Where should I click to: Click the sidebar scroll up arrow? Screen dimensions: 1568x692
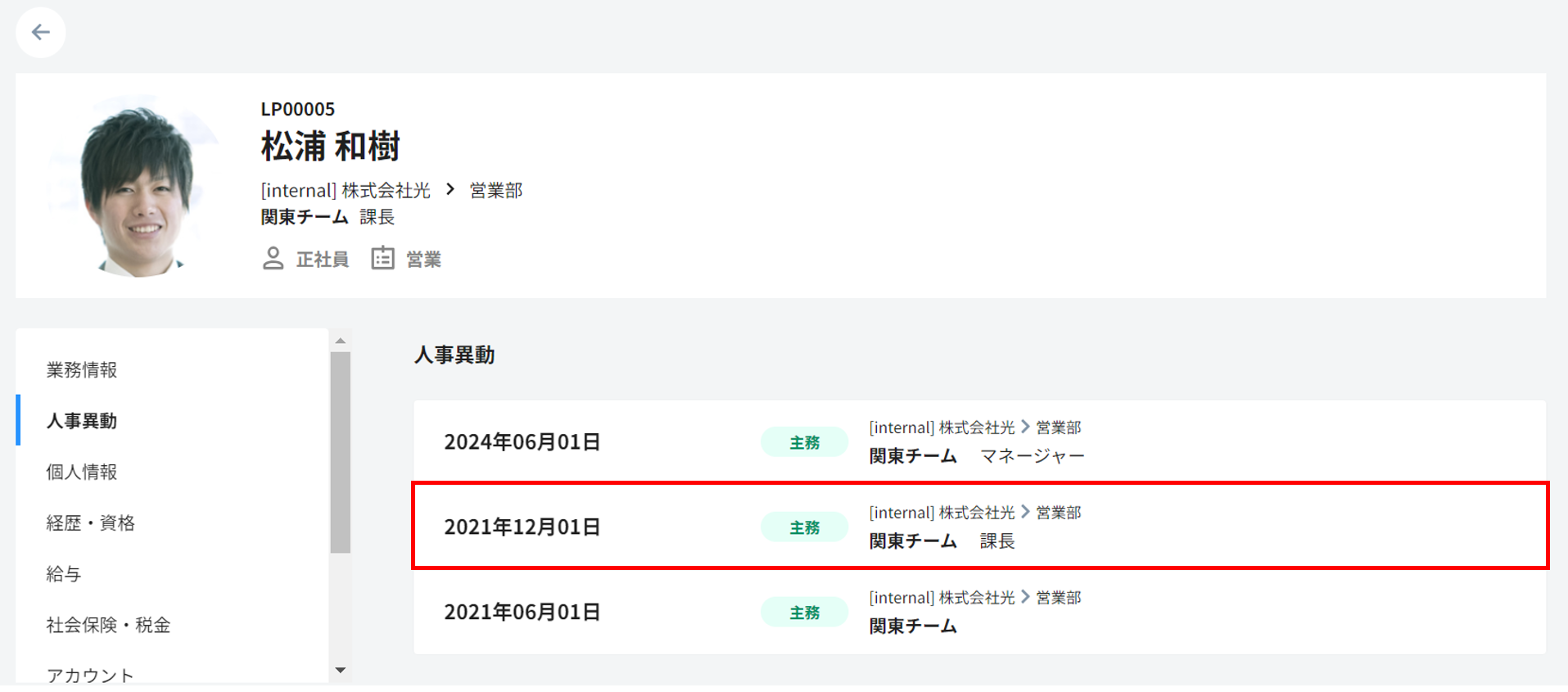tap(341, 341)
